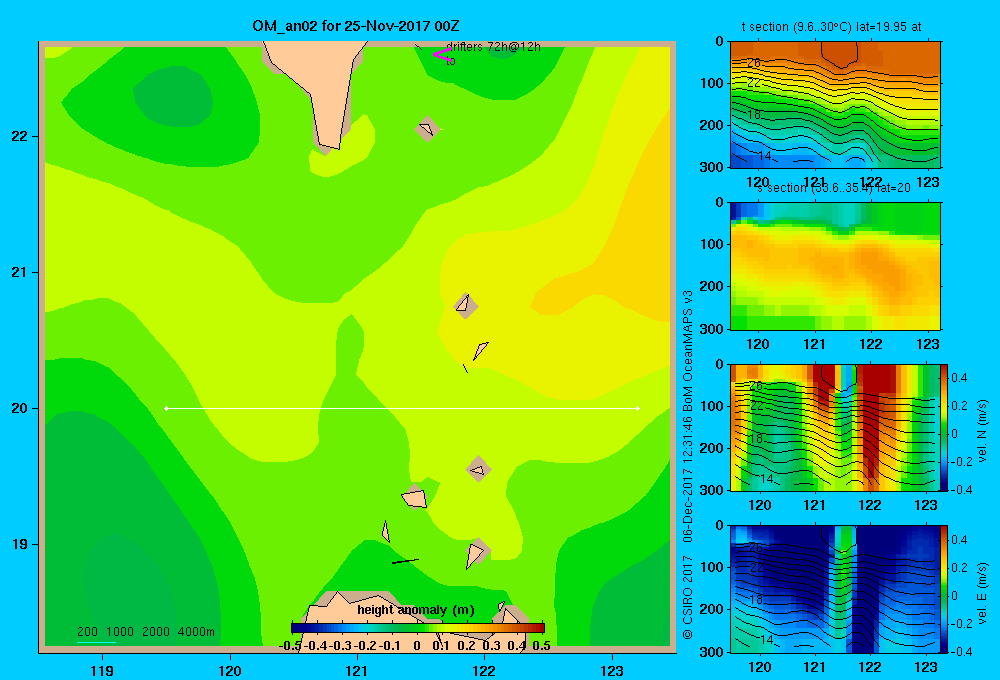The width and height of the screenshot is (1000, 680).
Task: Click longitude label 119 on main map
Action: pos(102,670)
